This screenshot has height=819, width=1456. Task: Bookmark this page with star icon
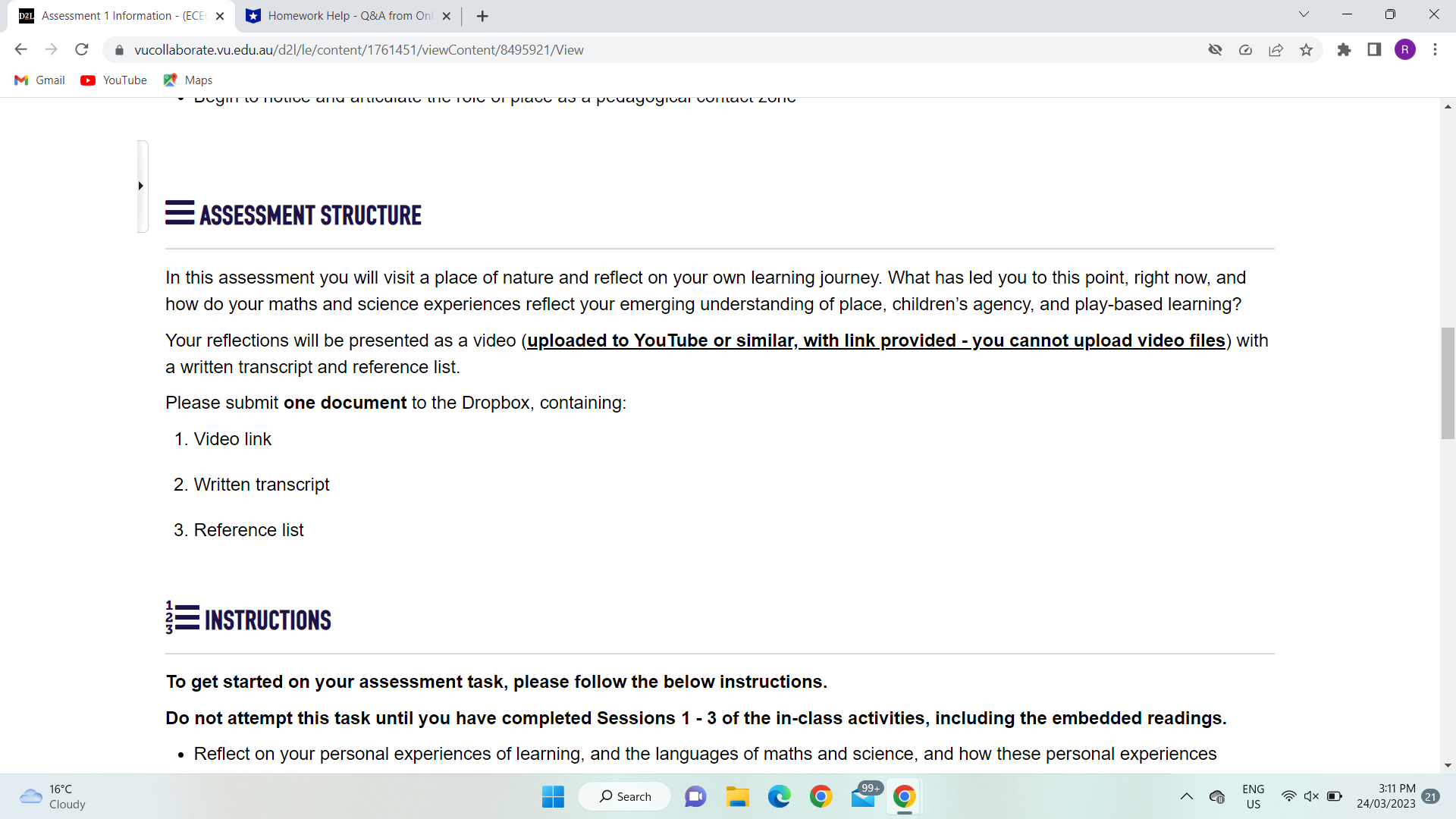(x=1306, y=50)
